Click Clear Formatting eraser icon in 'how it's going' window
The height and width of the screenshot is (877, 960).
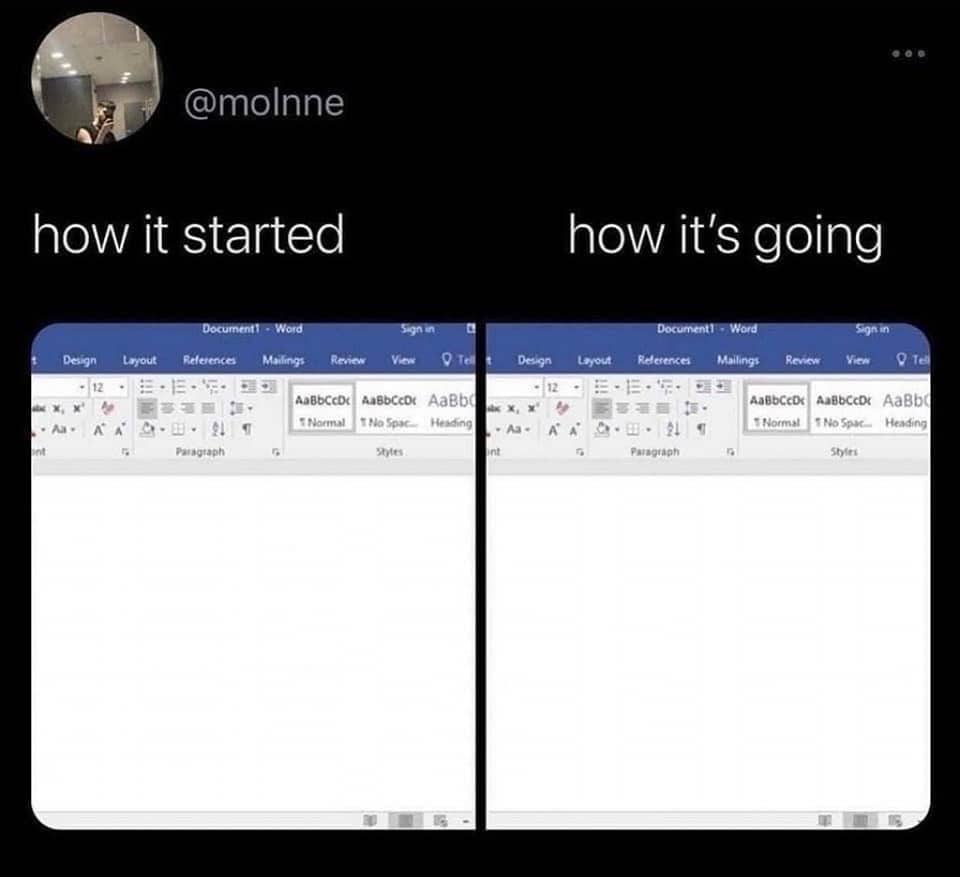(563, 408)
